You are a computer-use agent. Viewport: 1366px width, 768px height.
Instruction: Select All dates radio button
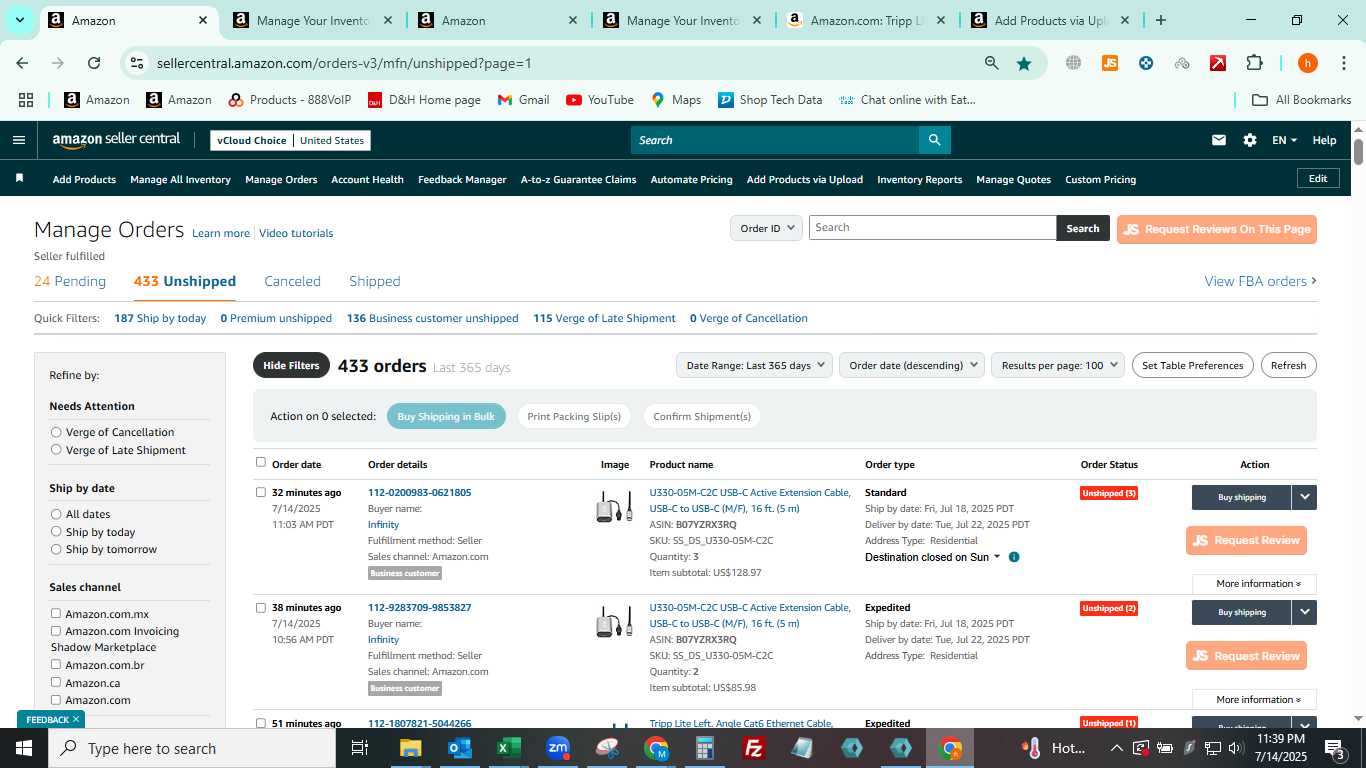[56, 514]
